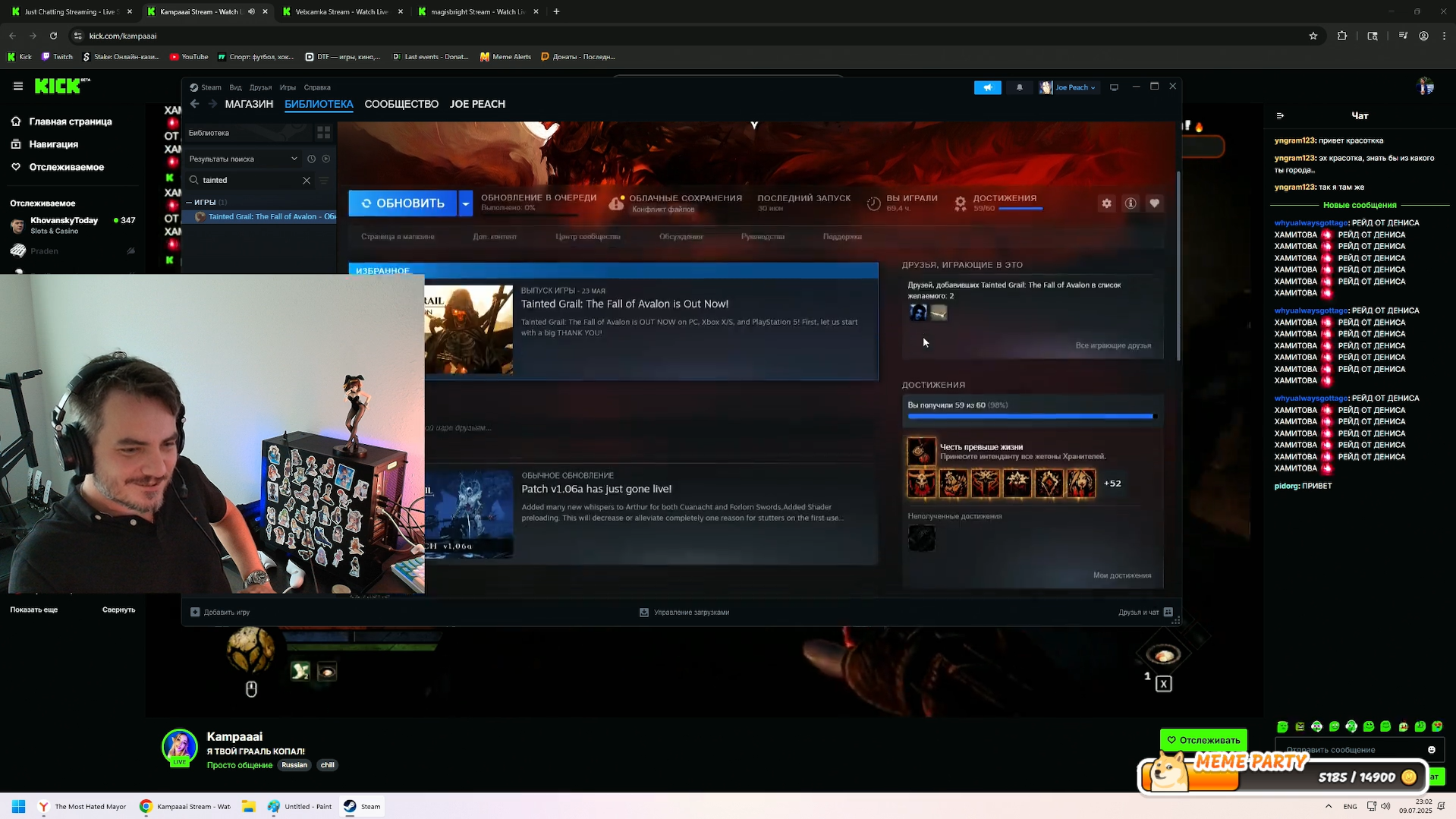This screenshot has width=1456, height=819.
Task: Select Tainted Grail game in library list
Action: point(263,217)
